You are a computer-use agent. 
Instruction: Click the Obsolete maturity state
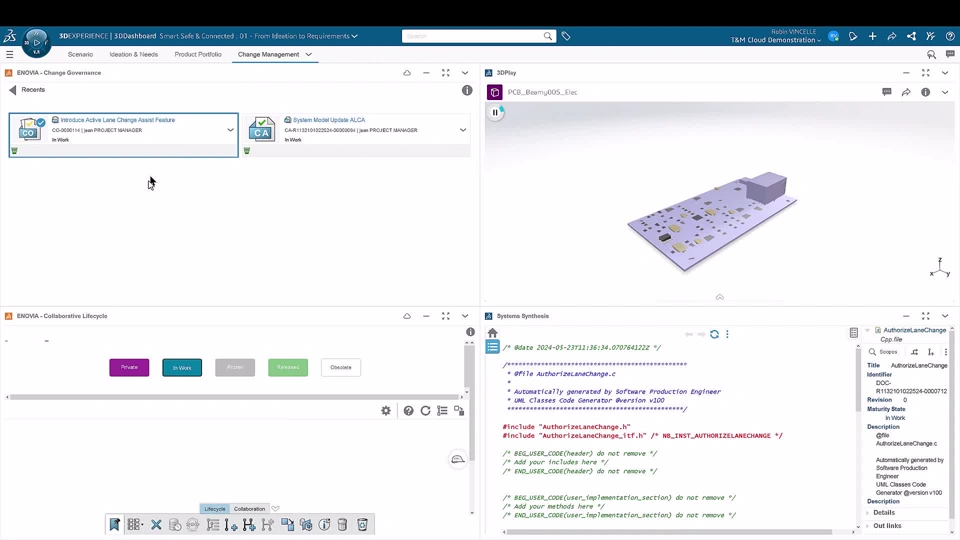341,367
